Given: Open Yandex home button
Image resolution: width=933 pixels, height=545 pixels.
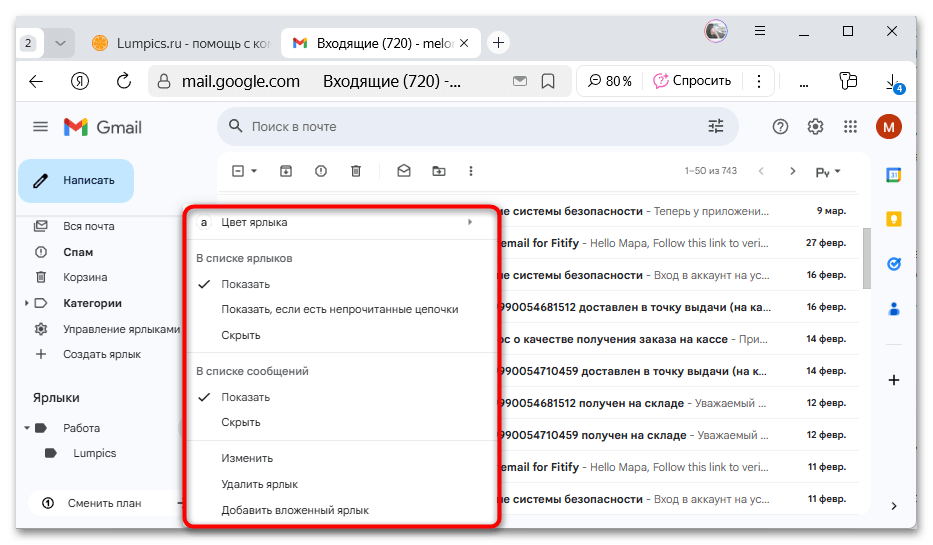Looking at the screenshot, I should click(x=80, y=81).
